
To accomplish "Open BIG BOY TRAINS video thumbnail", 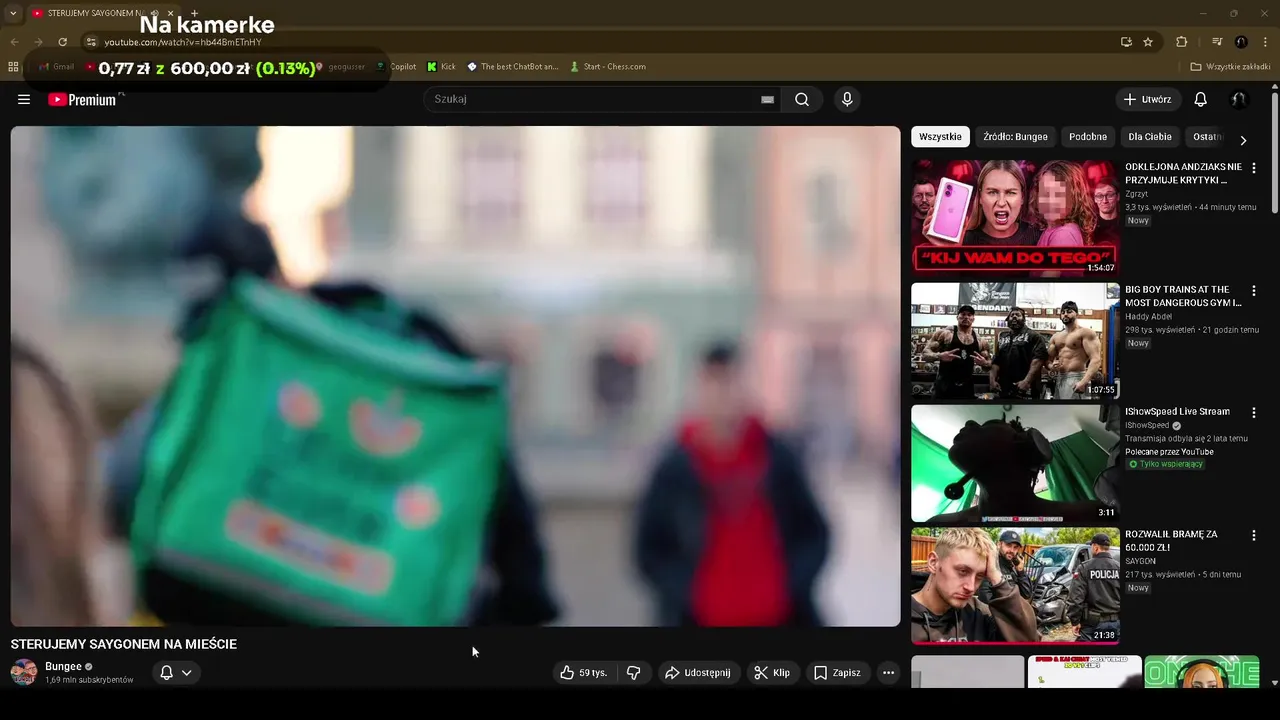I will tap(1015, 340).
